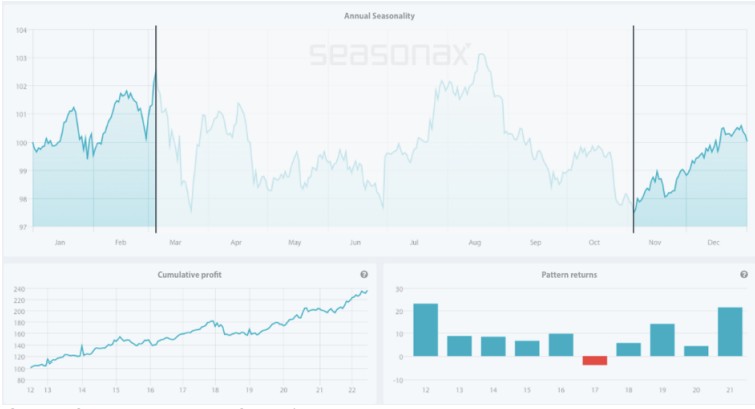Image resolution: width=755 pixels, height=409 pixels.
Task: Click the 104 label on seasonality axis
Action: coord(21,30)
